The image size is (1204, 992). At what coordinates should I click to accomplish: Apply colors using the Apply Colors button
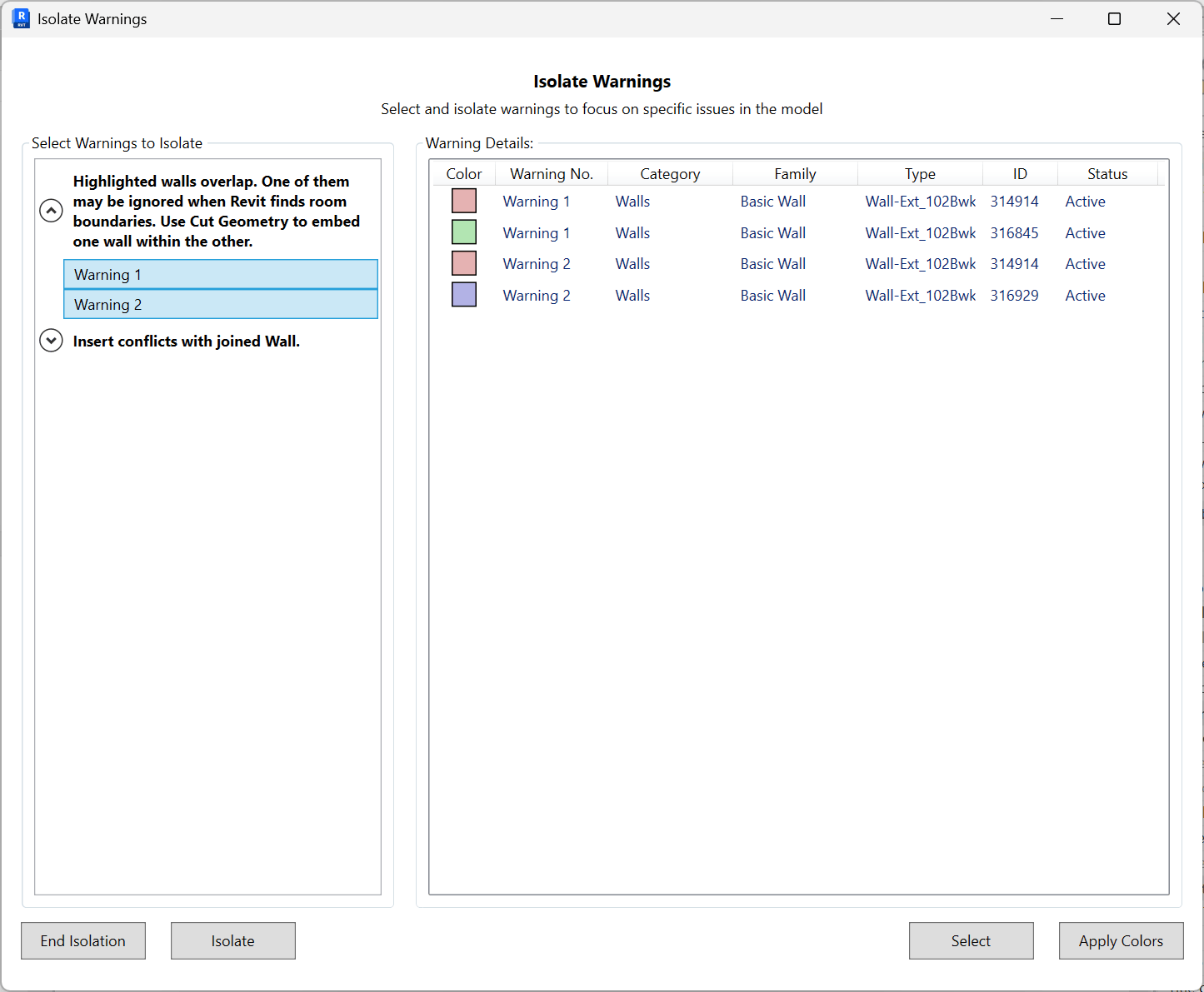tap(1121, 940)
